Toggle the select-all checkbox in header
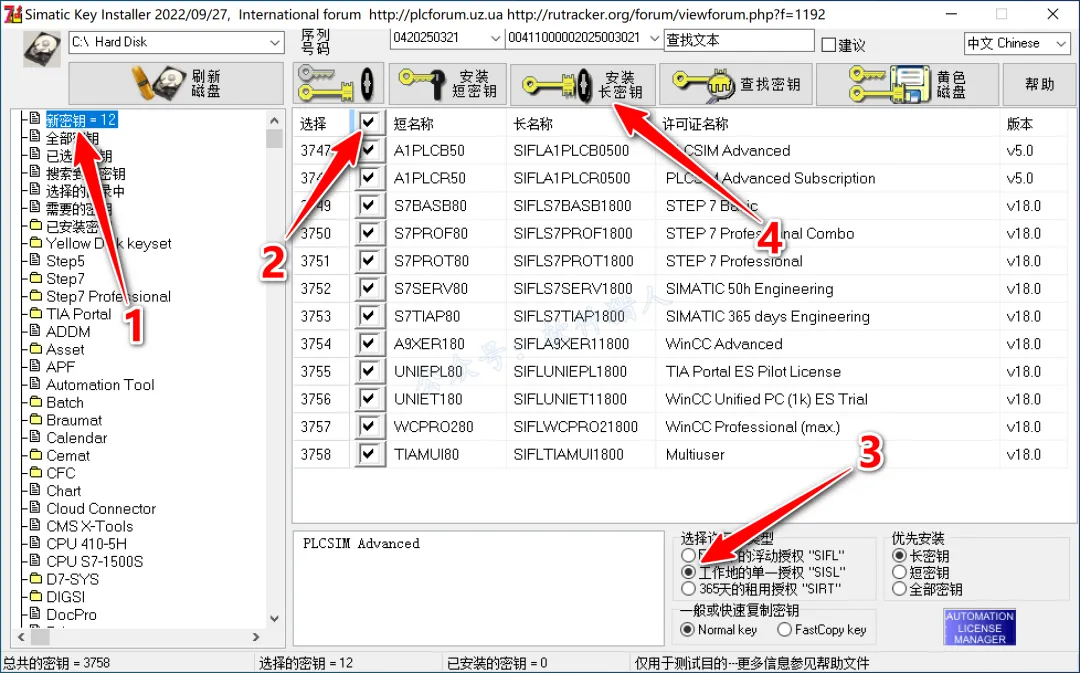 tap(368, 123)
